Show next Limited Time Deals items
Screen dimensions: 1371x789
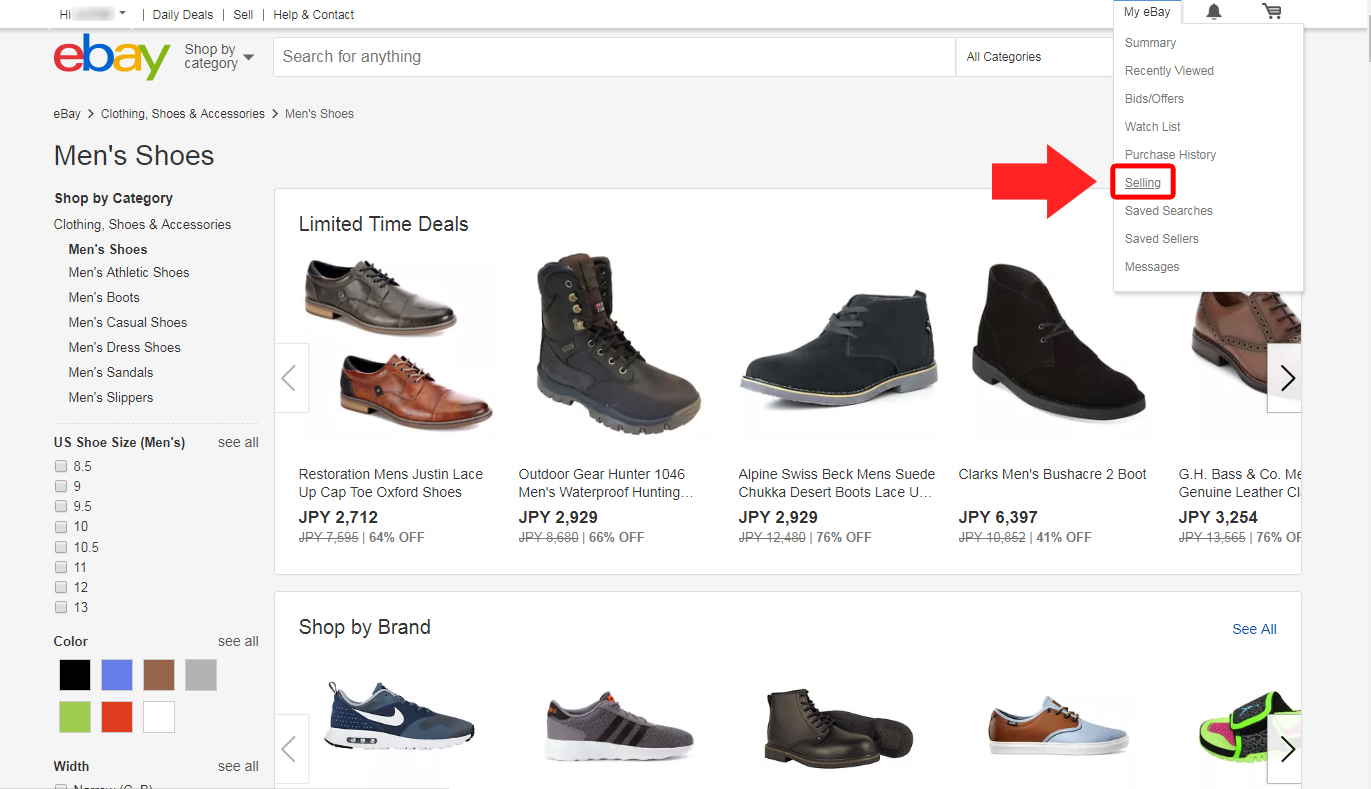(x=1285, y=378)
